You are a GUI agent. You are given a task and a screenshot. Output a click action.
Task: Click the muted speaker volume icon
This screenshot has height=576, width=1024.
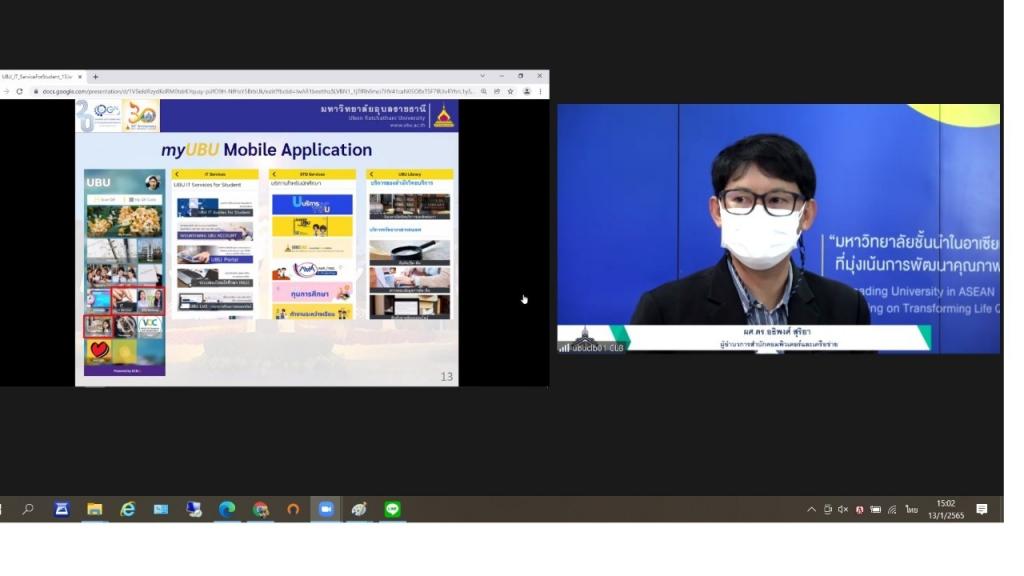point(843,509)
